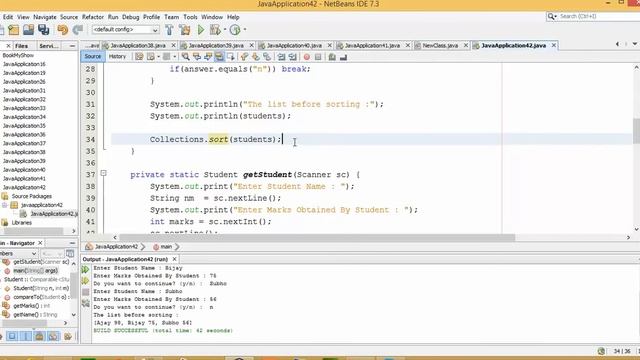This screenshot has width=640, height=360.
Task: Click the Open Project icon in toolbar
Action: coord(28,30)
